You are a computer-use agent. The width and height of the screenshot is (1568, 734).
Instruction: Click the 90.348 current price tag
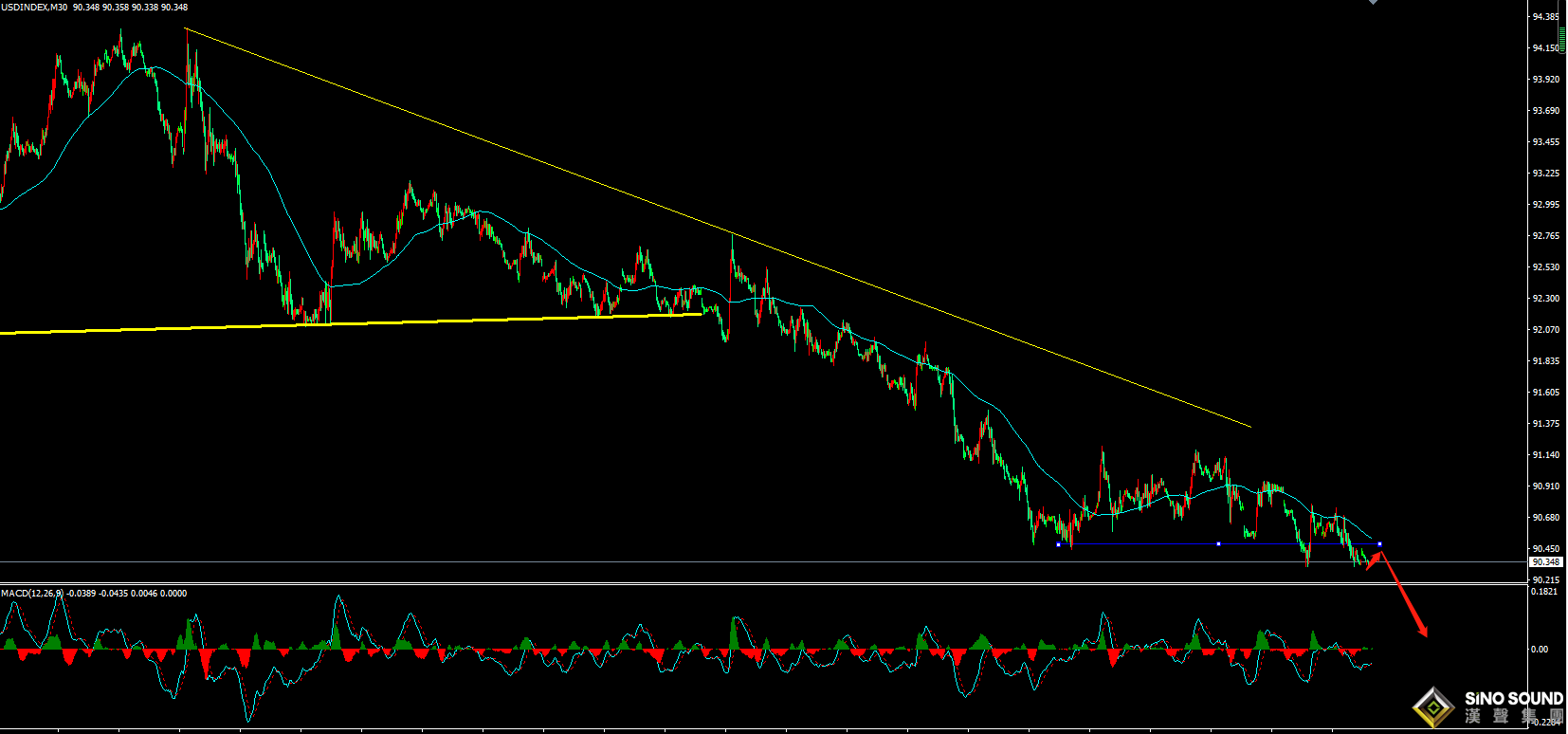pyautogui.click(x=1545, y=562)
